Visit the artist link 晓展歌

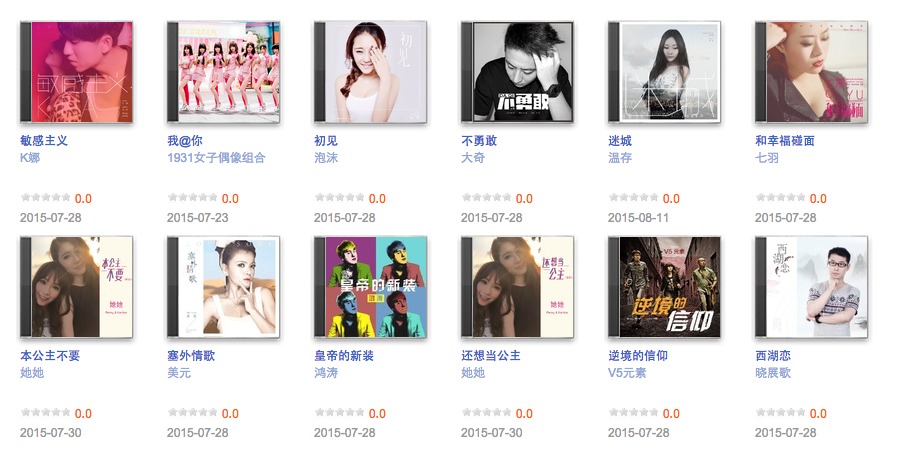tap(773, 373)
